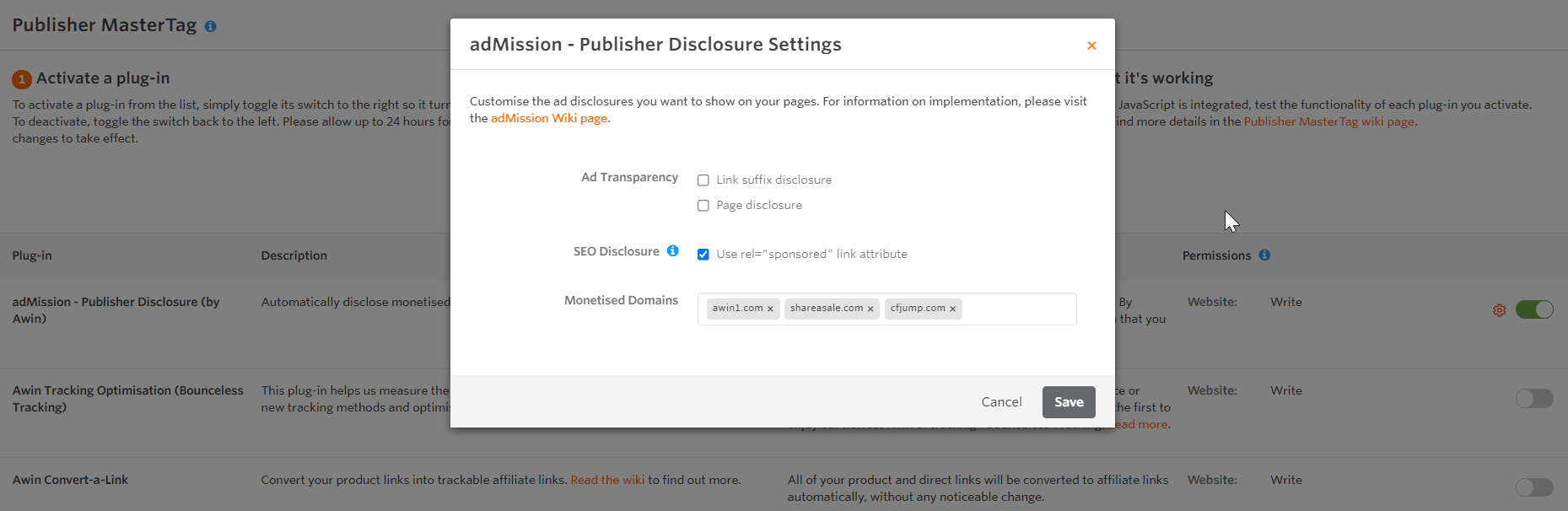
Task: Open the adMission Wiki page link
Action: 548,119
